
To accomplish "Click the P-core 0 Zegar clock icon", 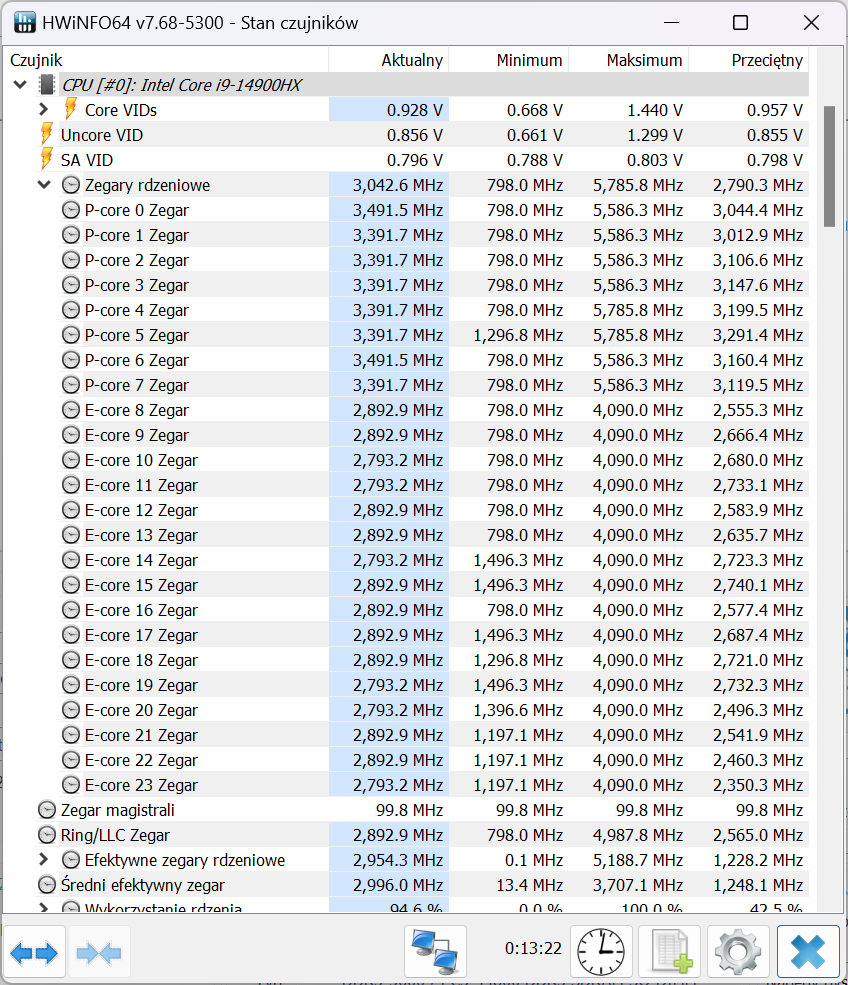I will pyautogui.click(x=71, y=210).
